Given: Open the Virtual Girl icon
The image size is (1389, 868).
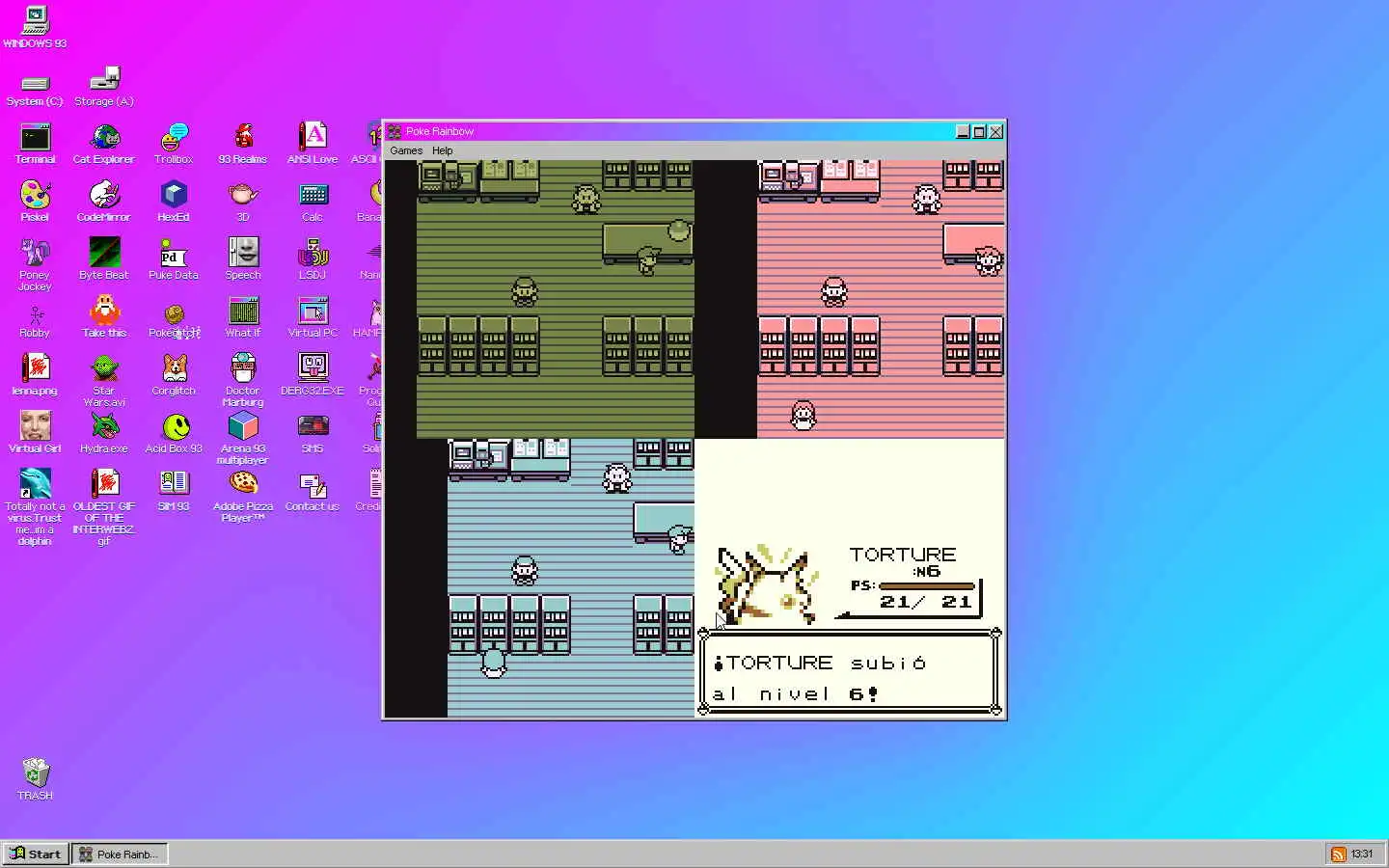Looking at the screenshot, I should [35, 433].
